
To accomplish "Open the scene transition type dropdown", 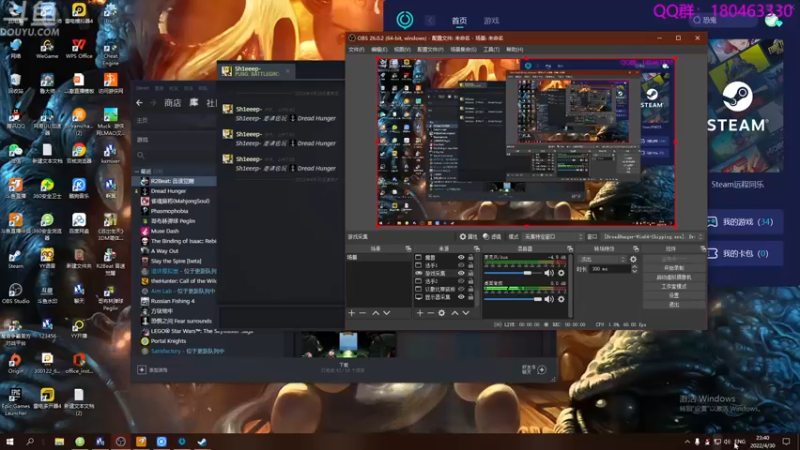I will (x=602, y=259).
